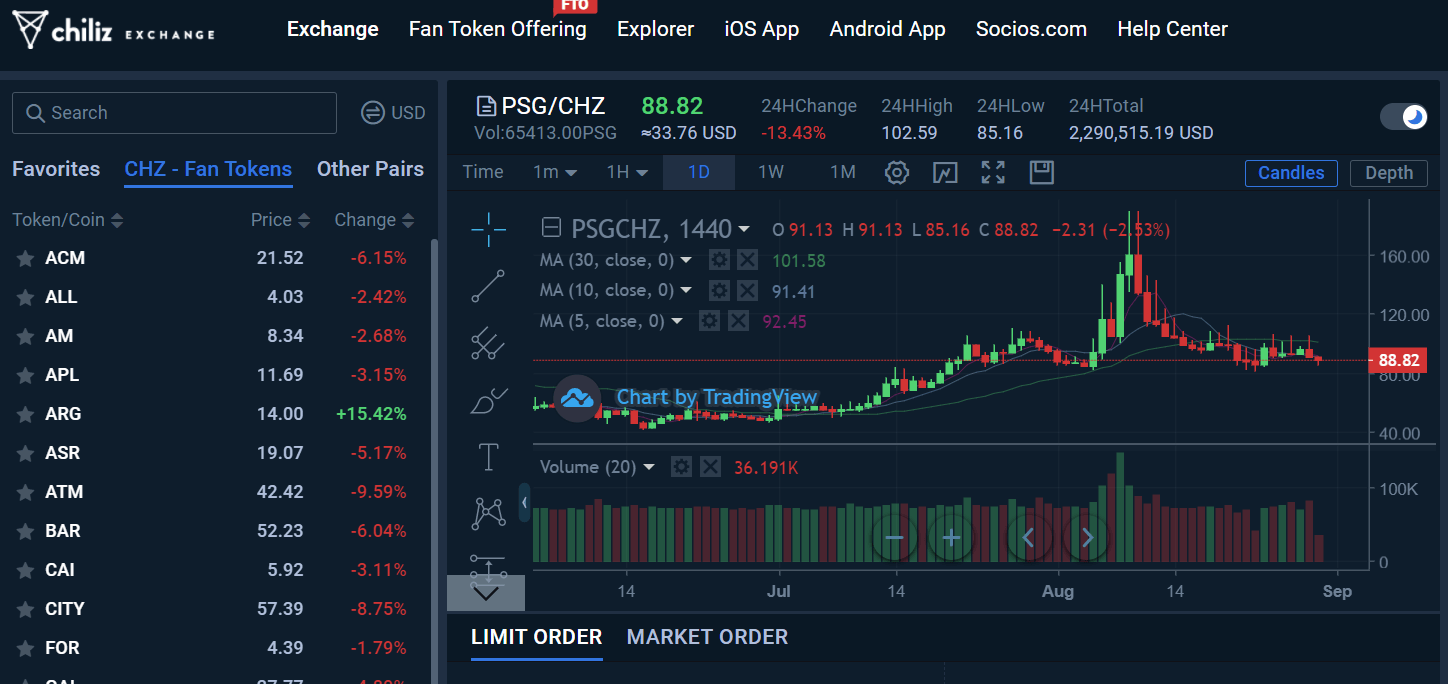1448x684 pixels.
Task: Switch chart to Depth view
Action: (1389, 172)
